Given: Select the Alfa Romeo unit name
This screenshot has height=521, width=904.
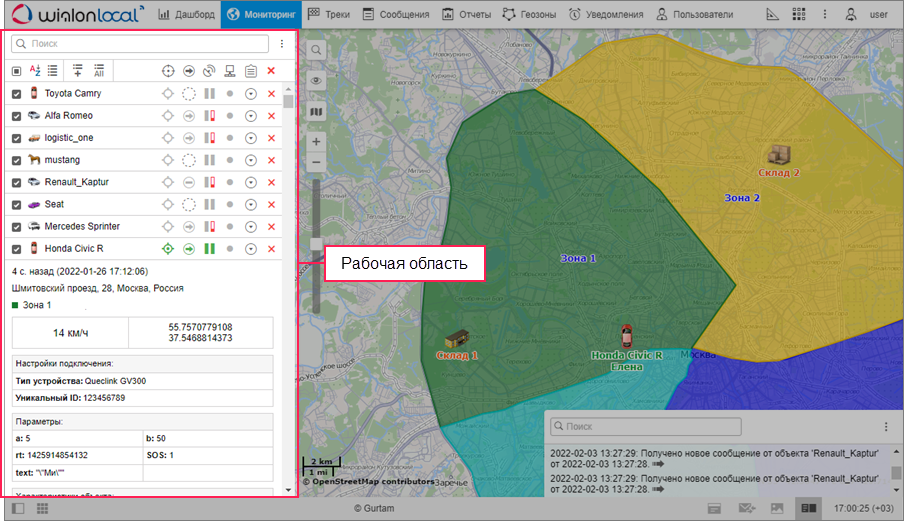Looking at the screenshot, I should click(x=69, y=115).
